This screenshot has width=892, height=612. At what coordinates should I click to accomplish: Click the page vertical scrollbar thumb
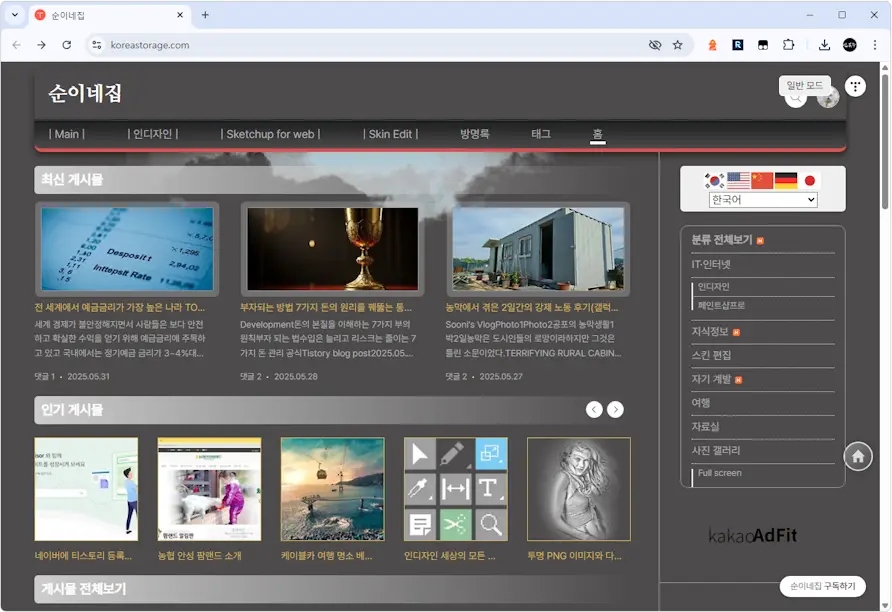tap(885, 140)
